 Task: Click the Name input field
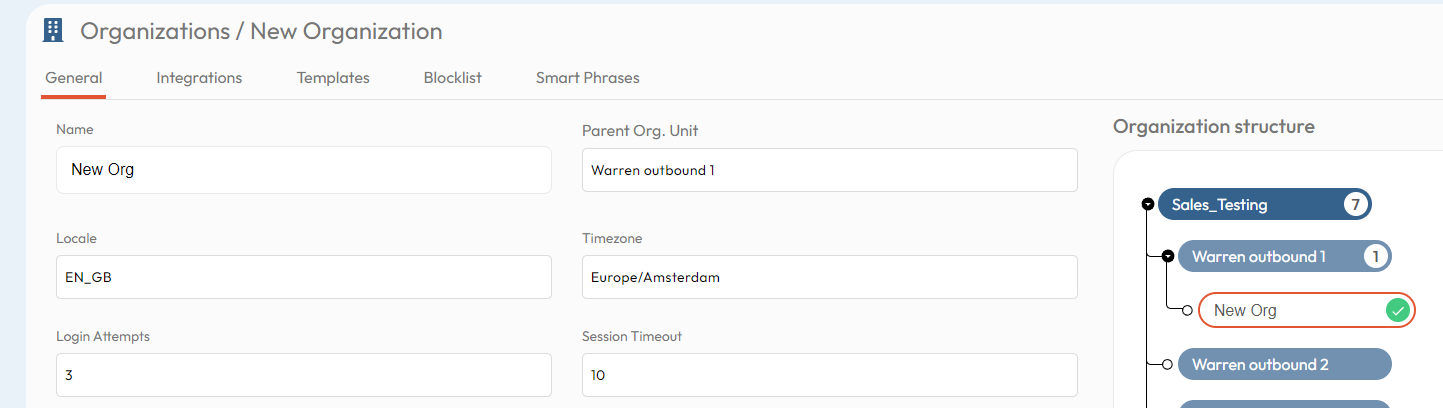tap(304, 170)
